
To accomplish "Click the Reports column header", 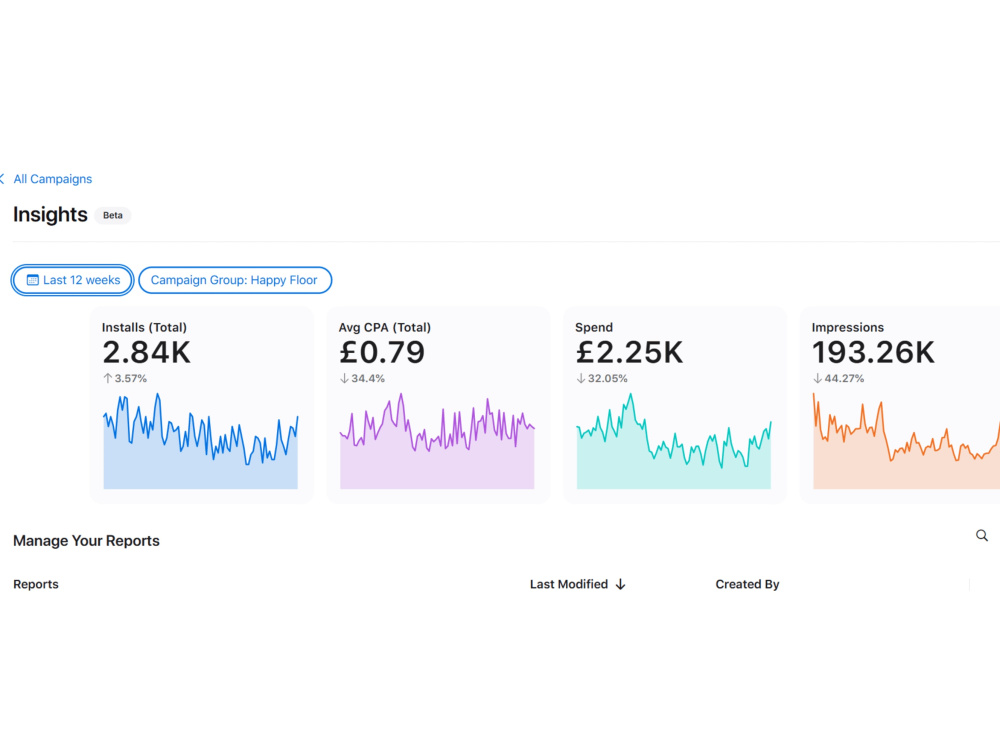I will [x=36, y=584].
